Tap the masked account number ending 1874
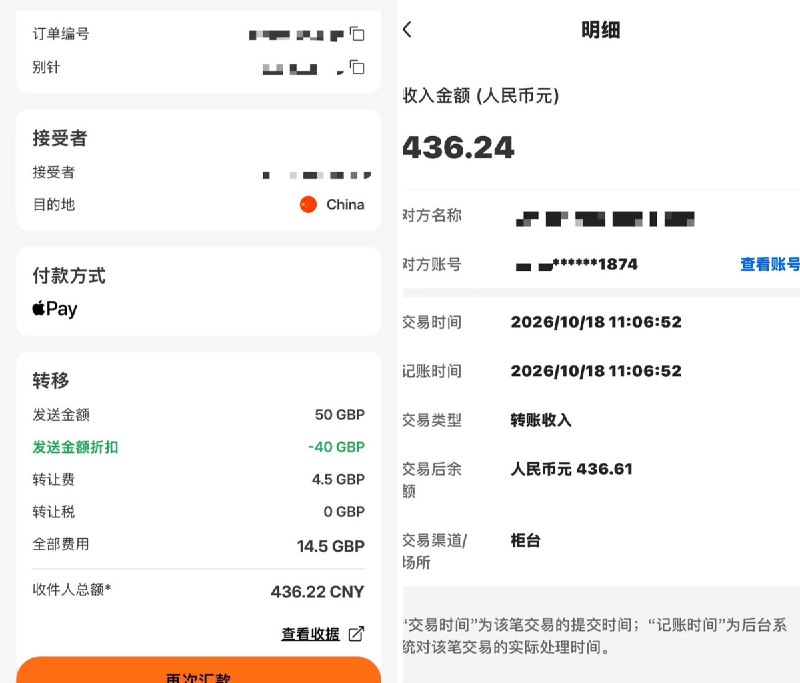This screenshot has width=800, height=683. tap(577, 264)
